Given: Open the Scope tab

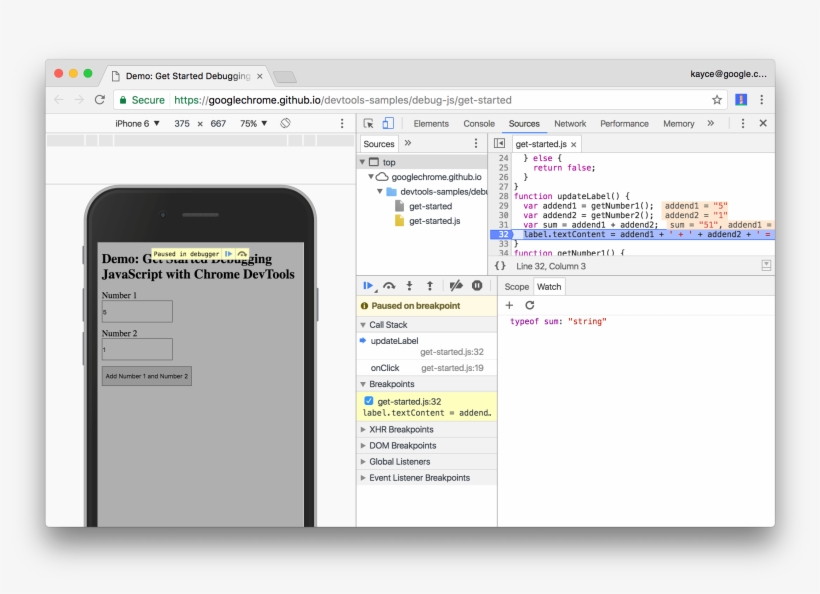Looking at the screenshot, I should pyautogui.click(x=516, y=287).
